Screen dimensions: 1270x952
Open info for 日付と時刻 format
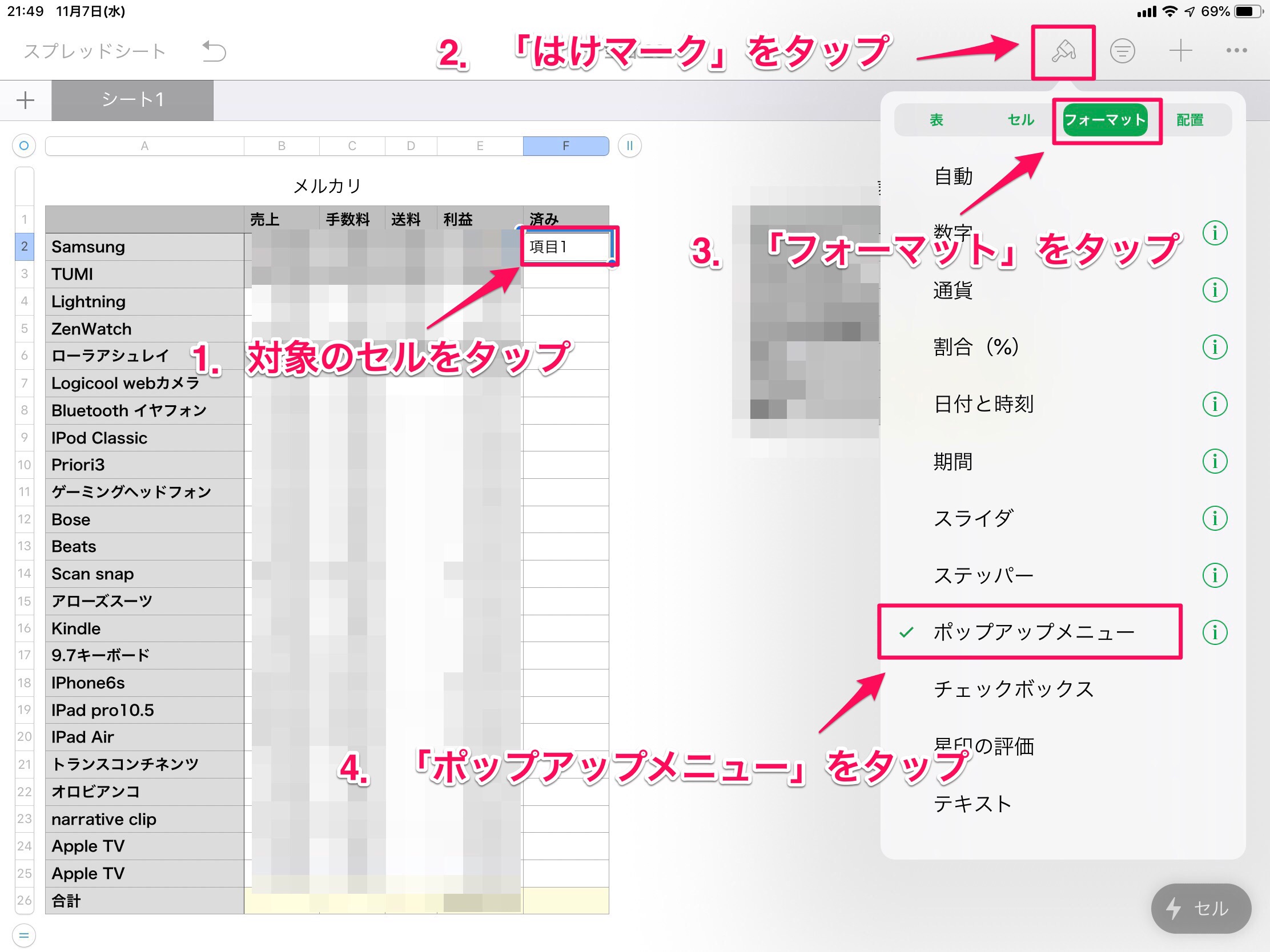pyautogui.click(x=1214, y=405)
